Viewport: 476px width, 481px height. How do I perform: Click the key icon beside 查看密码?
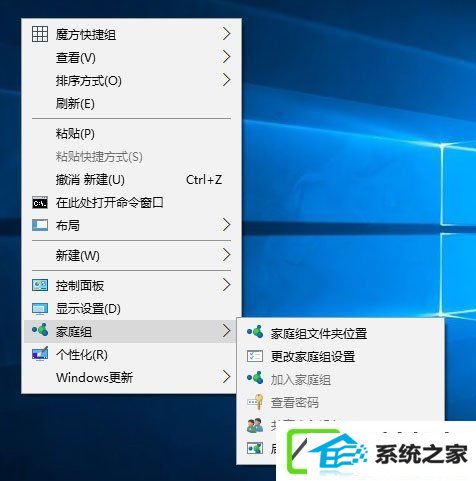click(255, 402)
